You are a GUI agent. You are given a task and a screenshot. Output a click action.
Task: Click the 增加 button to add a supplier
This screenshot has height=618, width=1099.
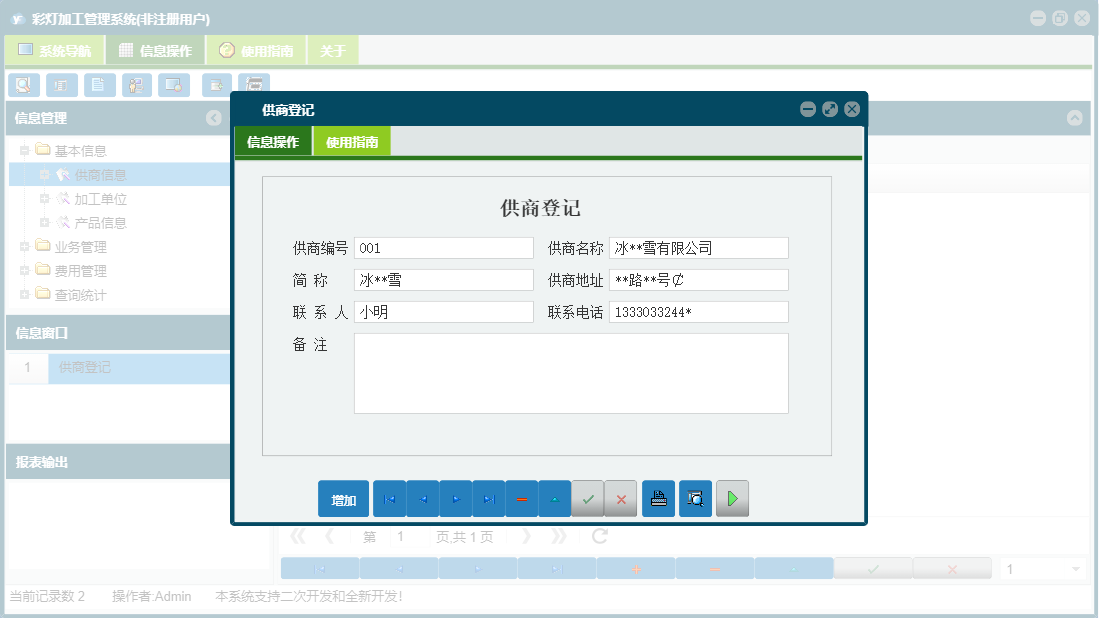343,498
